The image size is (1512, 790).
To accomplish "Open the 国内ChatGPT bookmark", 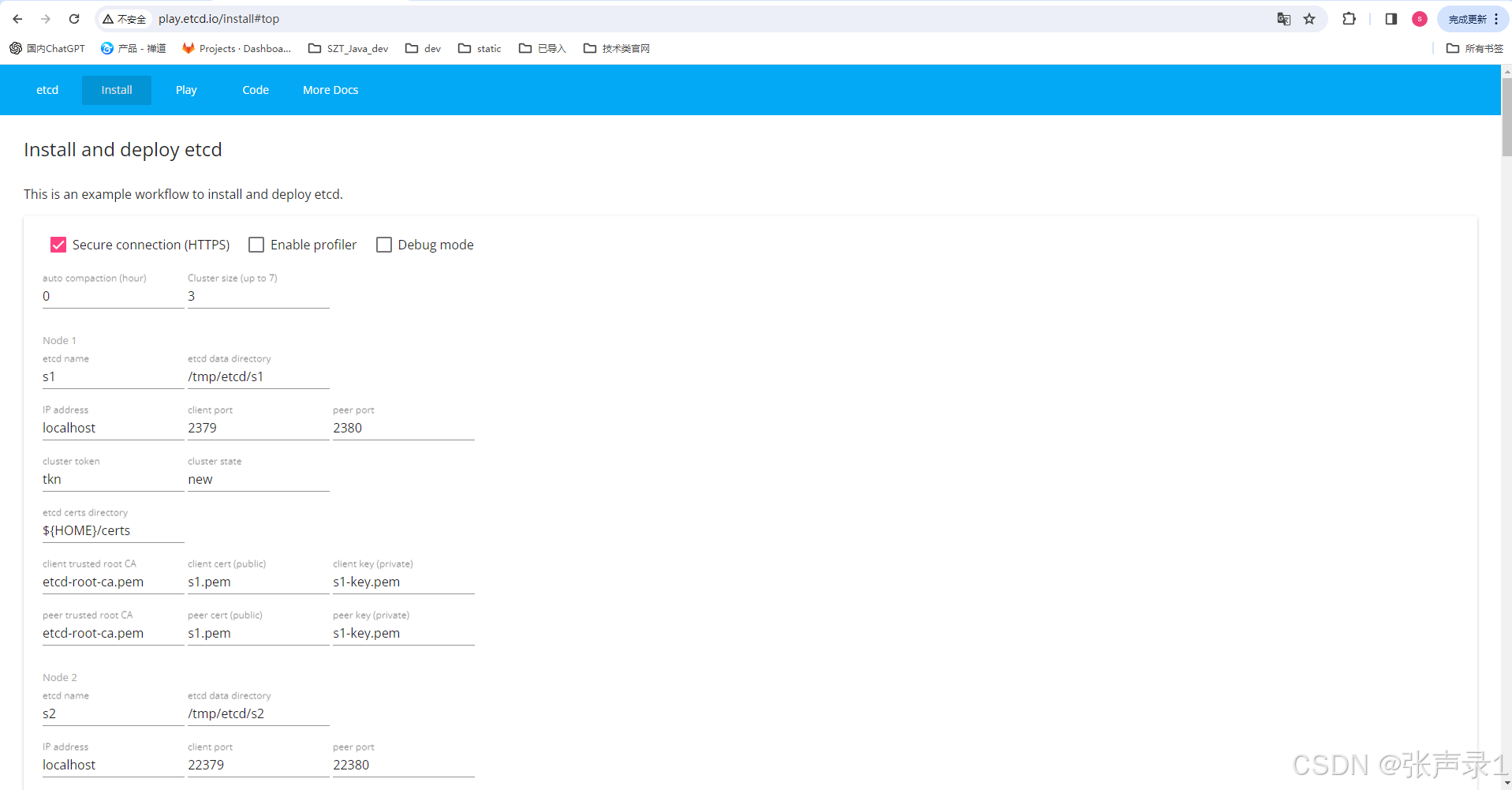I will 47,48.
